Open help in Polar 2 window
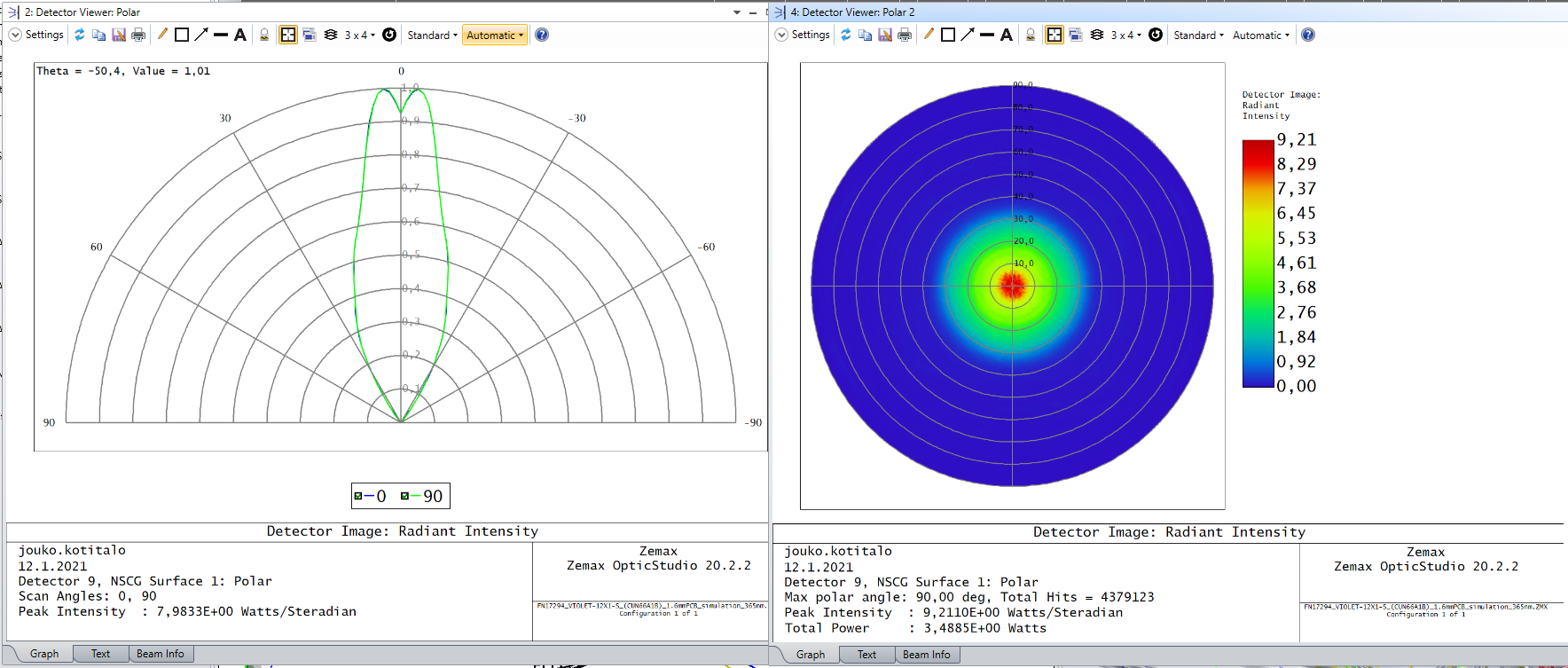Image resolution: width=1568 pixels, height=668 pixels. point(1308,35)
